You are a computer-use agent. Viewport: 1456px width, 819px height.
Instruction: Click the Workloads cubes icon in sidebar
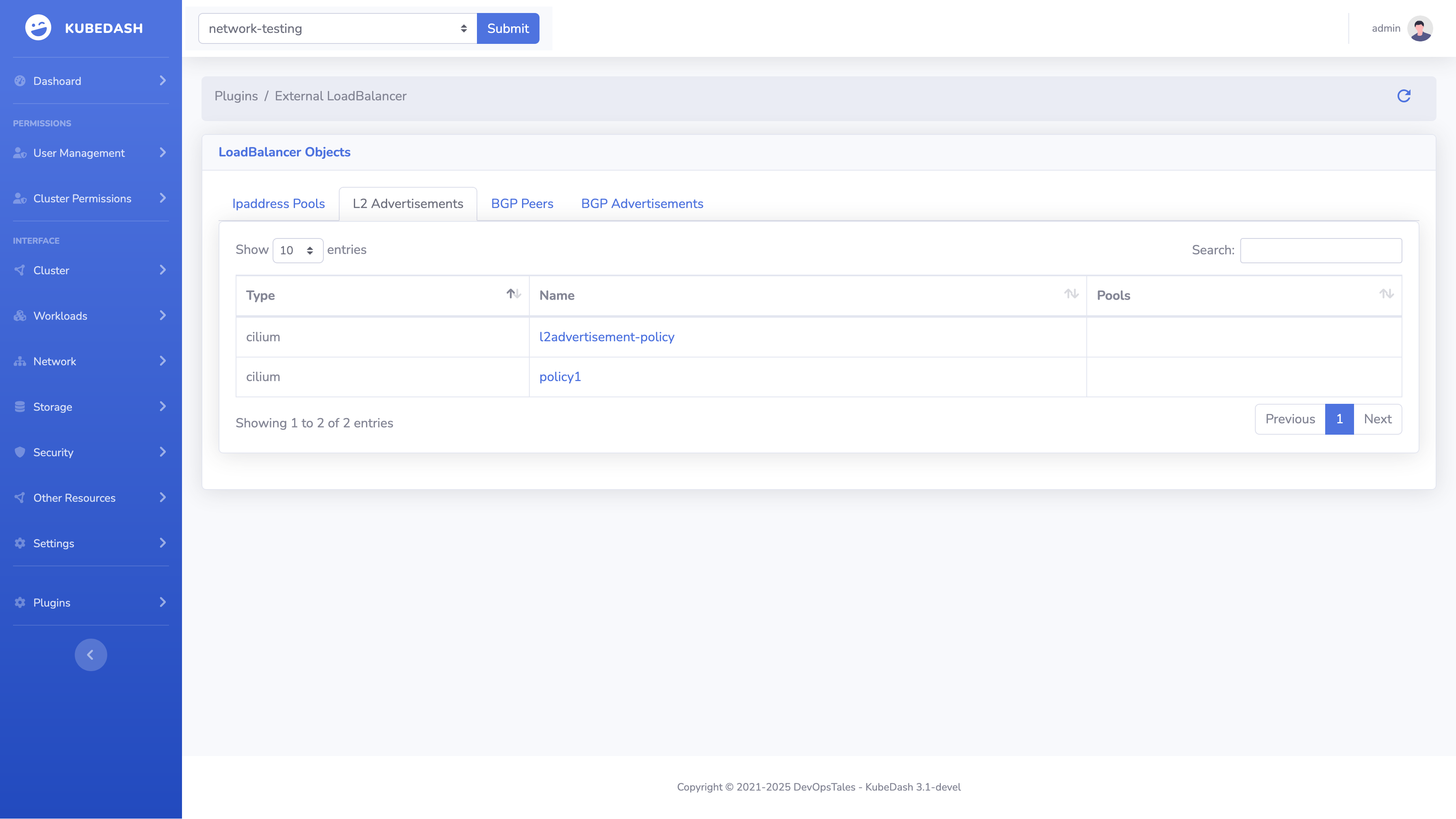pos(20,316)
